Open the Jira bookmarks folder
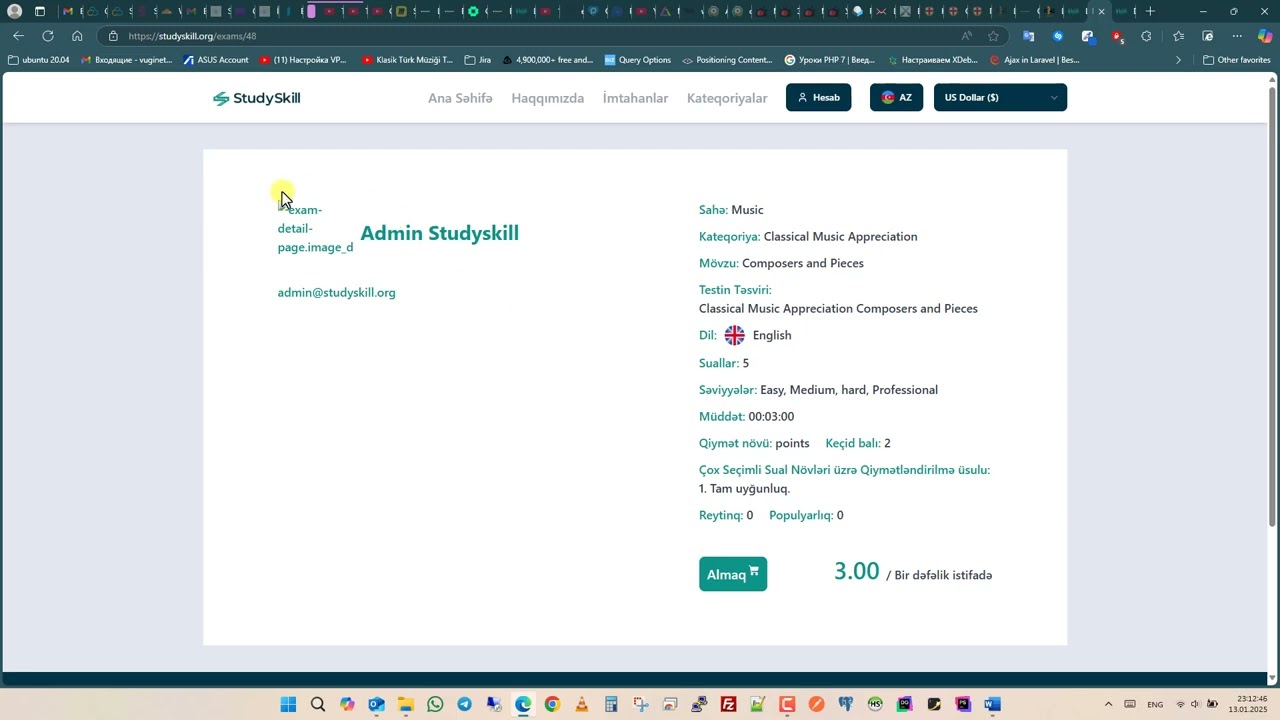The height and width of the screenshot is (720, 1280). click(x=478, y=60)
